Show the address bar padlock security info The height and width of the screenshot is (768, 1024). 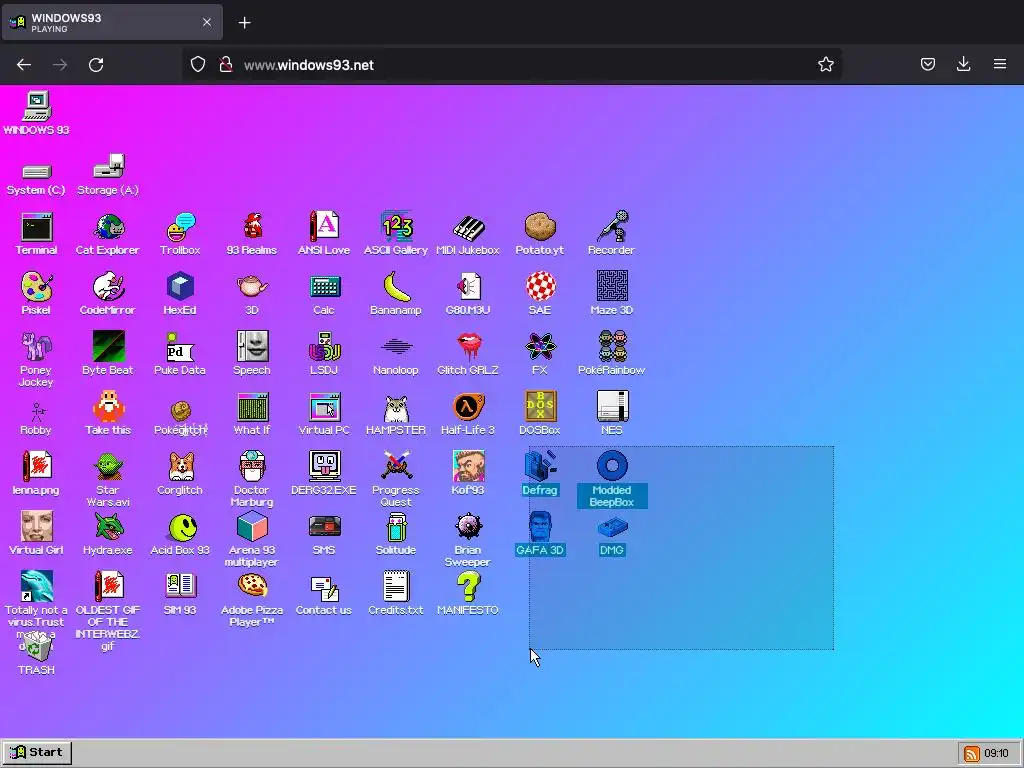point(226,64)
